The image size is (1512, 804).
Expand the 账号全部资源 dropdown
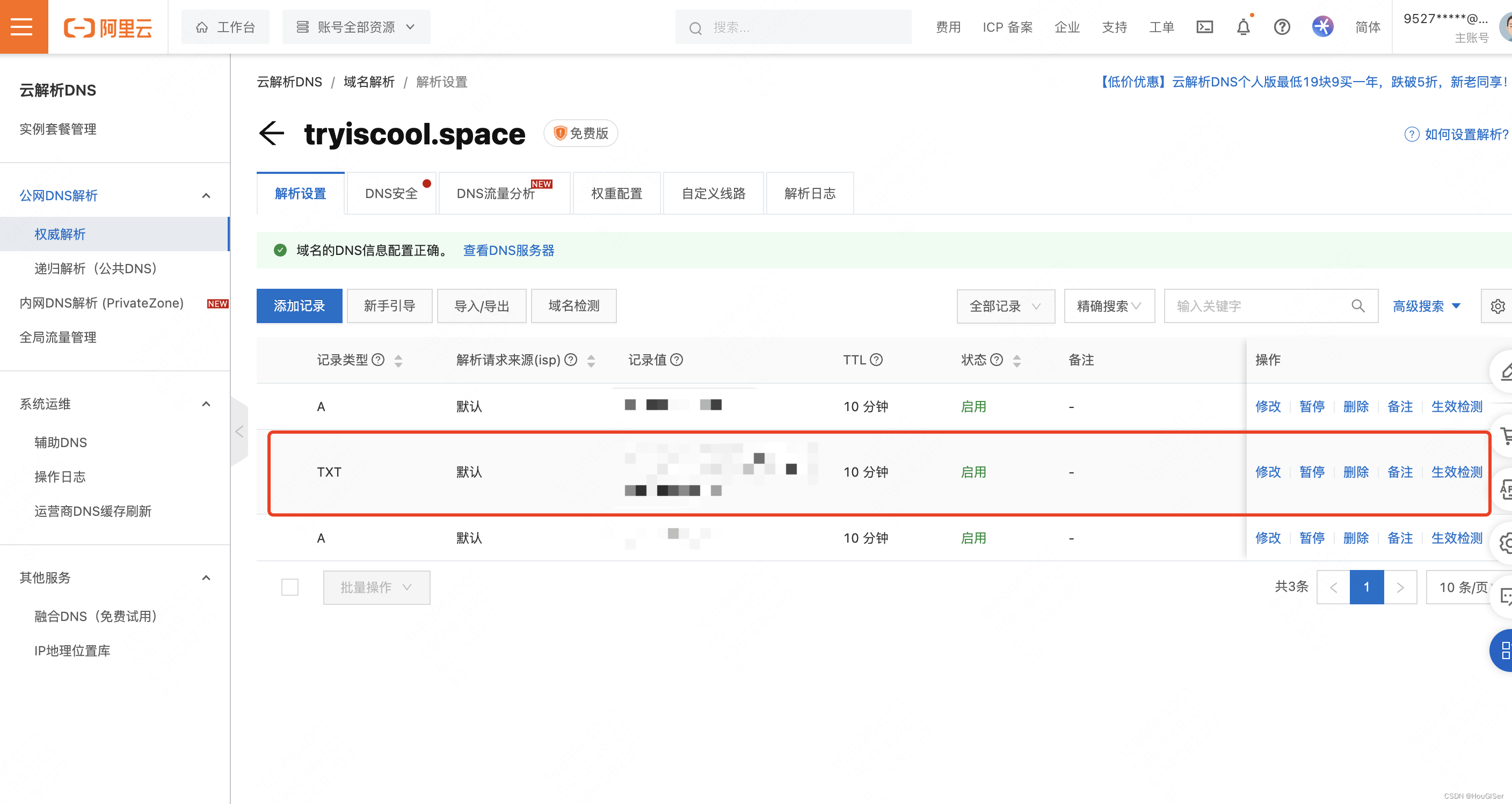click(355, 27)
